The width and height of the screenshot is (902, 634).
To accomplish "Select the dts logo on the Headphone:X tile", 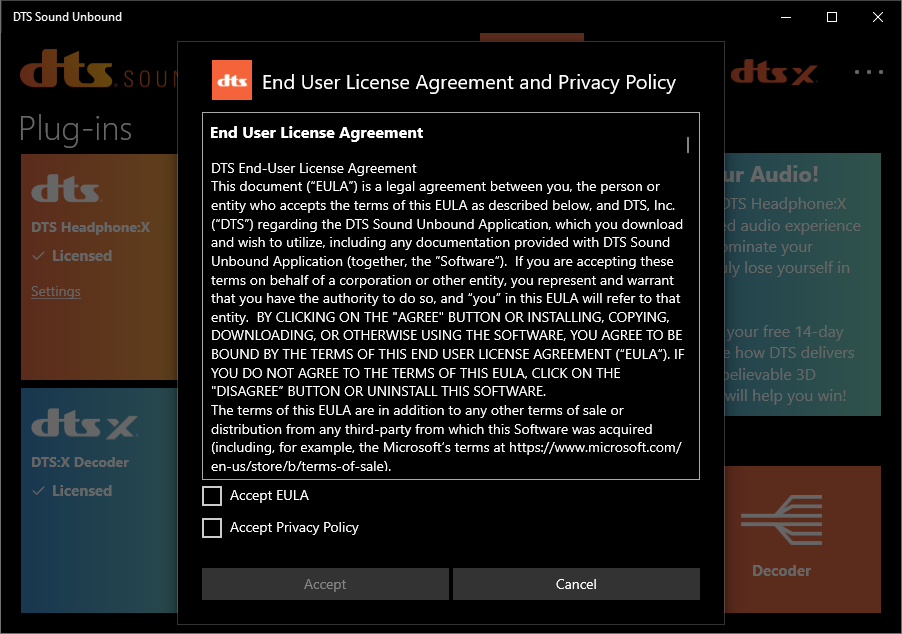I will coord(66,189).
